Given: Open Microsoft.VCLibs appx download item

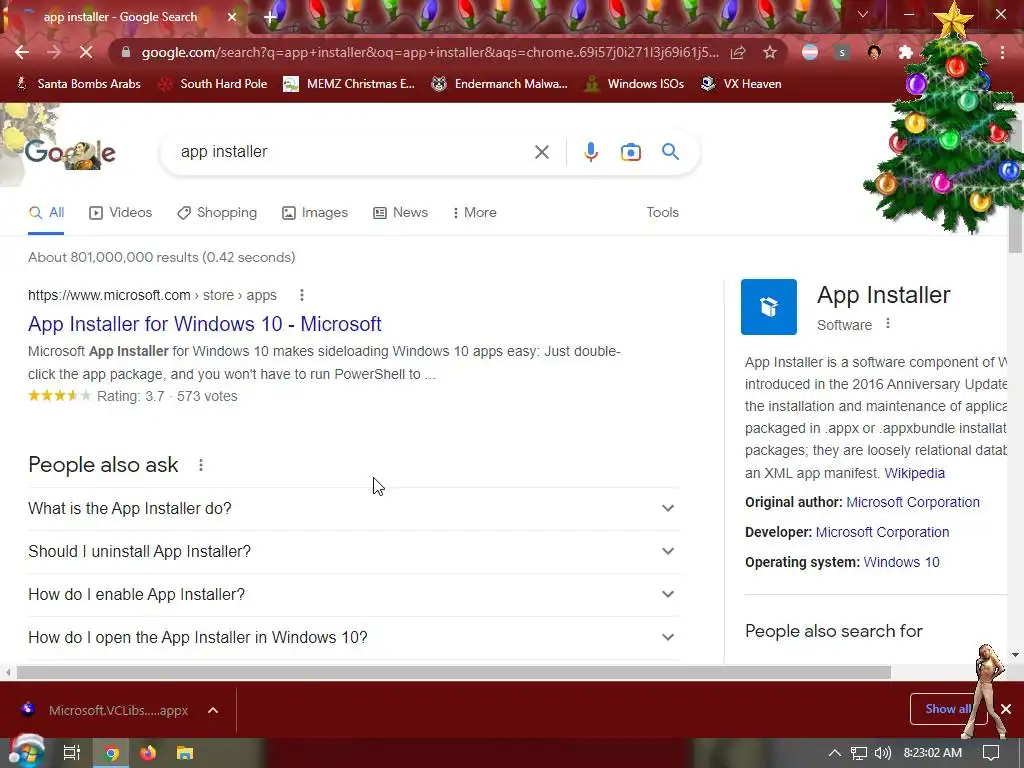Looking at the screenshot, I should 106,711.
